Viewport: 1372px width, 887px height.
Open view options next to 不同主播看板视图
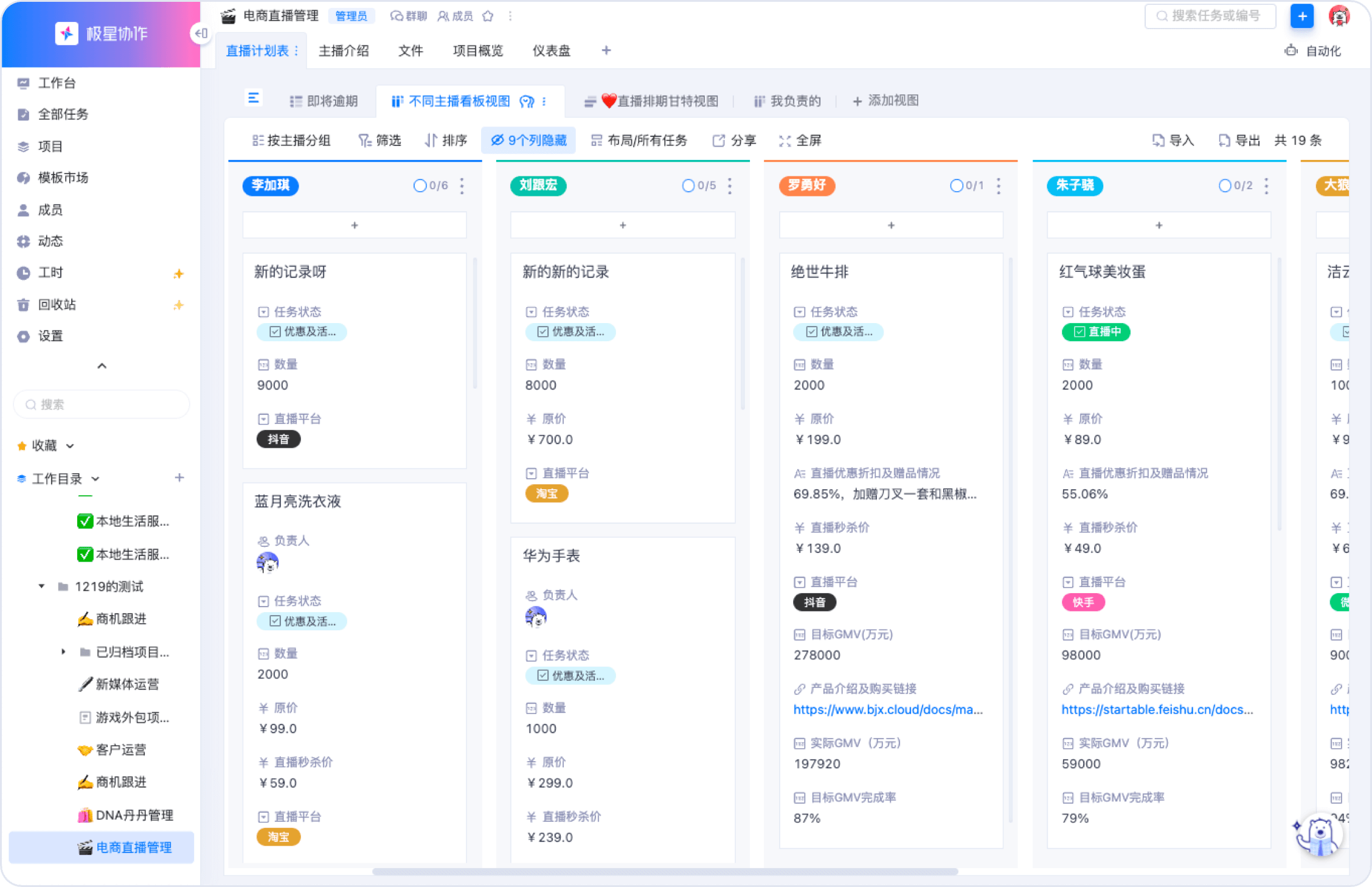click(x=544, y=102)
